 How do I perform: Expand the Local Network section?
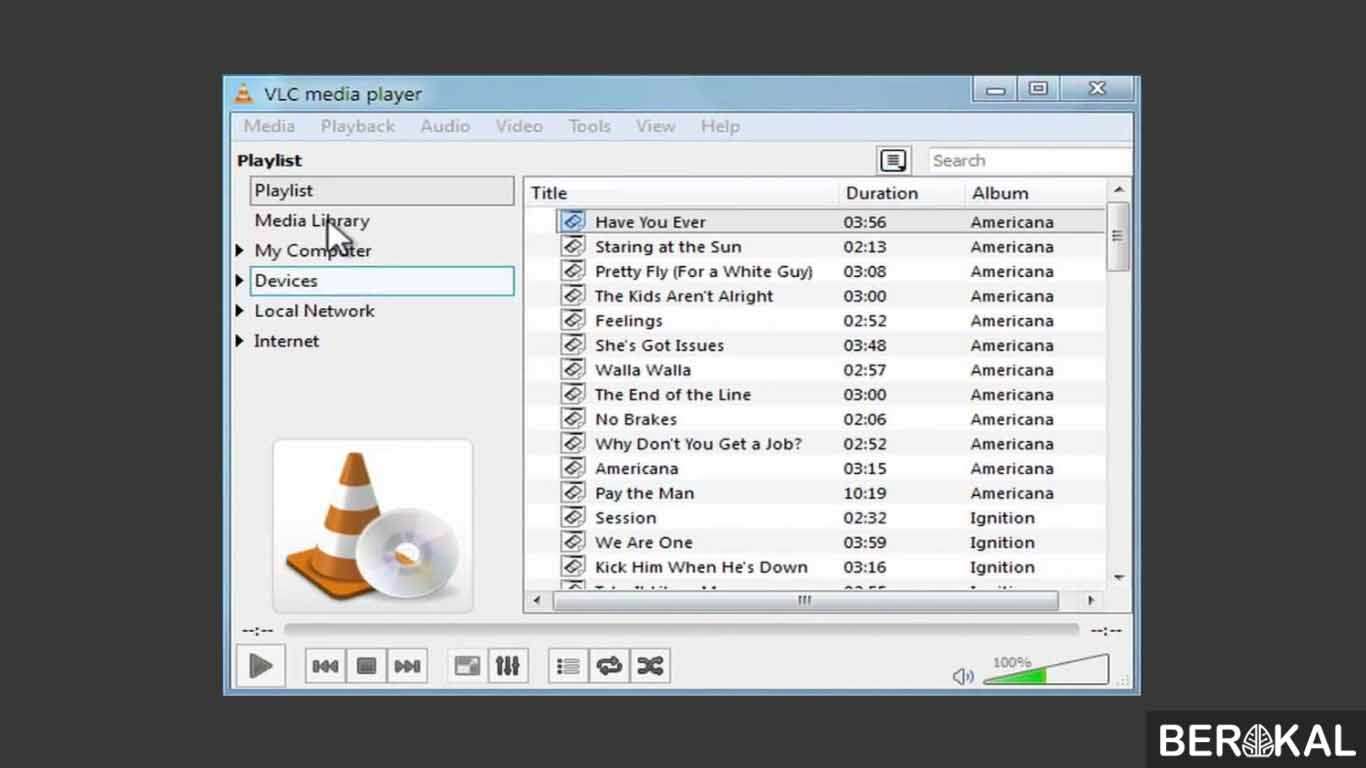pos(240,311)
